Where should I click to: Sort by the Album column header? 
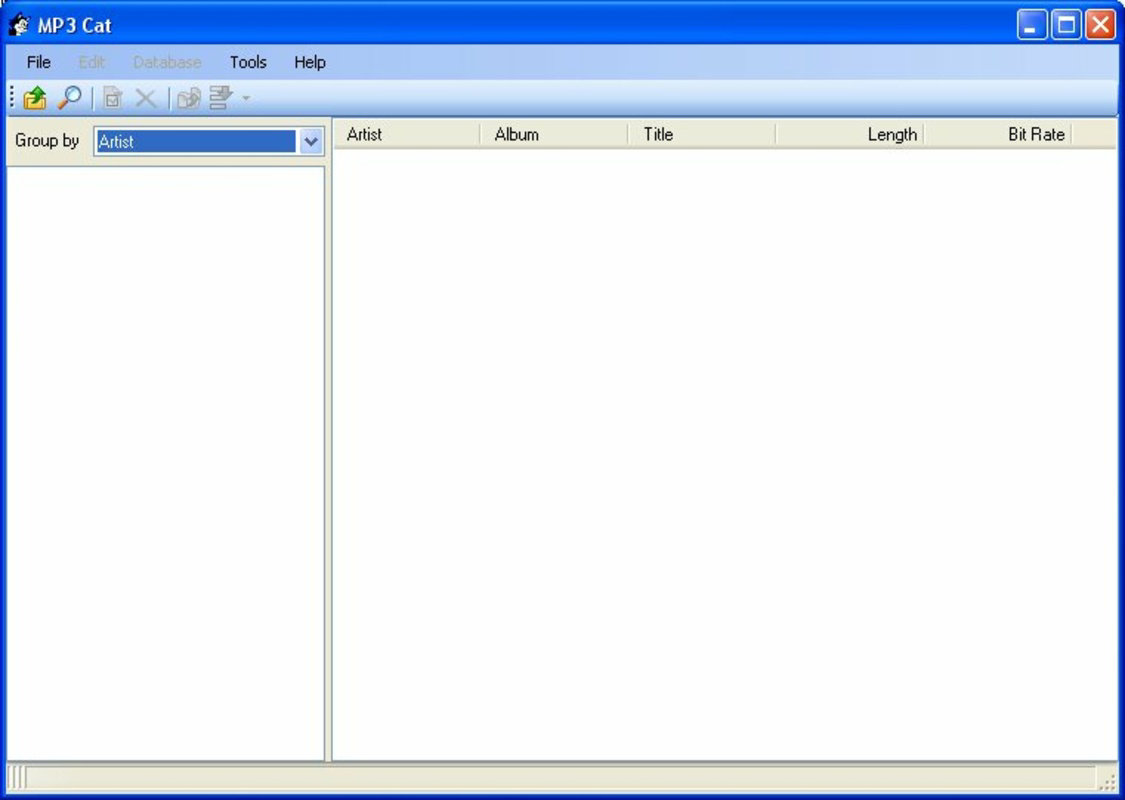tap(555, 134)
